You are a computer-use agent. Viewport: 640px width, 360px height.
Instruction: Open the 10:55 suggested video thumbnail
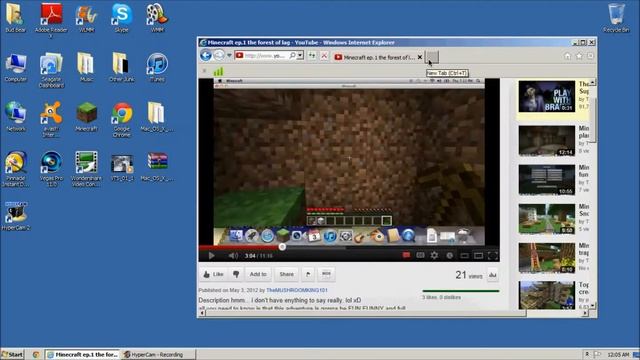click(x=547, y=180)
